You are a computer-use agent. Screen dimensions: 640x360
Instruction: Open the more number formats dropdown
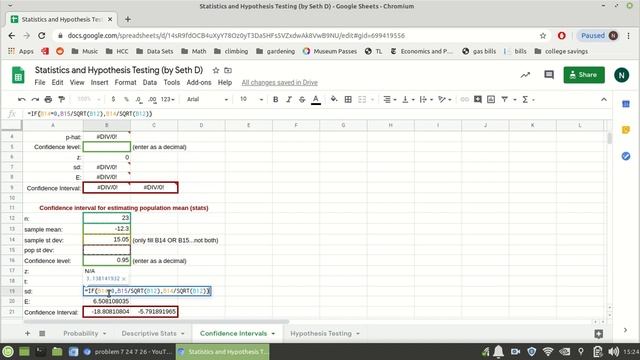167,99
